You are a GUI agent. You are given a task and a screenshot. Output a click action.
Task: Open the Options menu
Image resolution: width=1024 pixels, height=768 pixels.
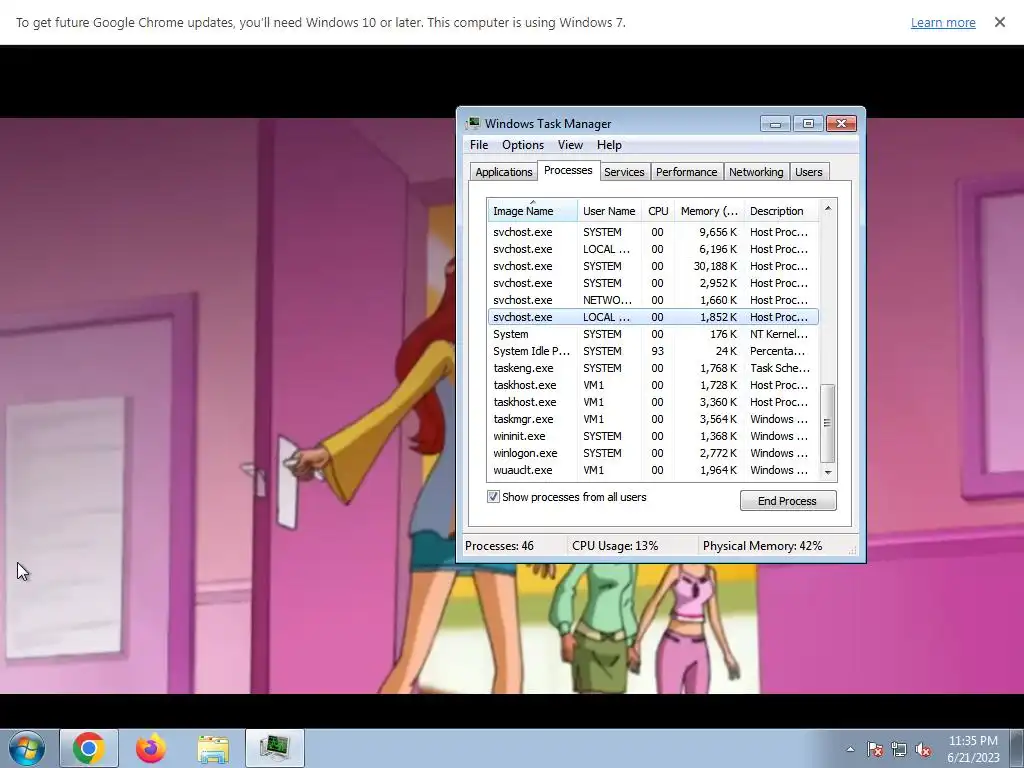pyautogui.click(x=522, y=145)
